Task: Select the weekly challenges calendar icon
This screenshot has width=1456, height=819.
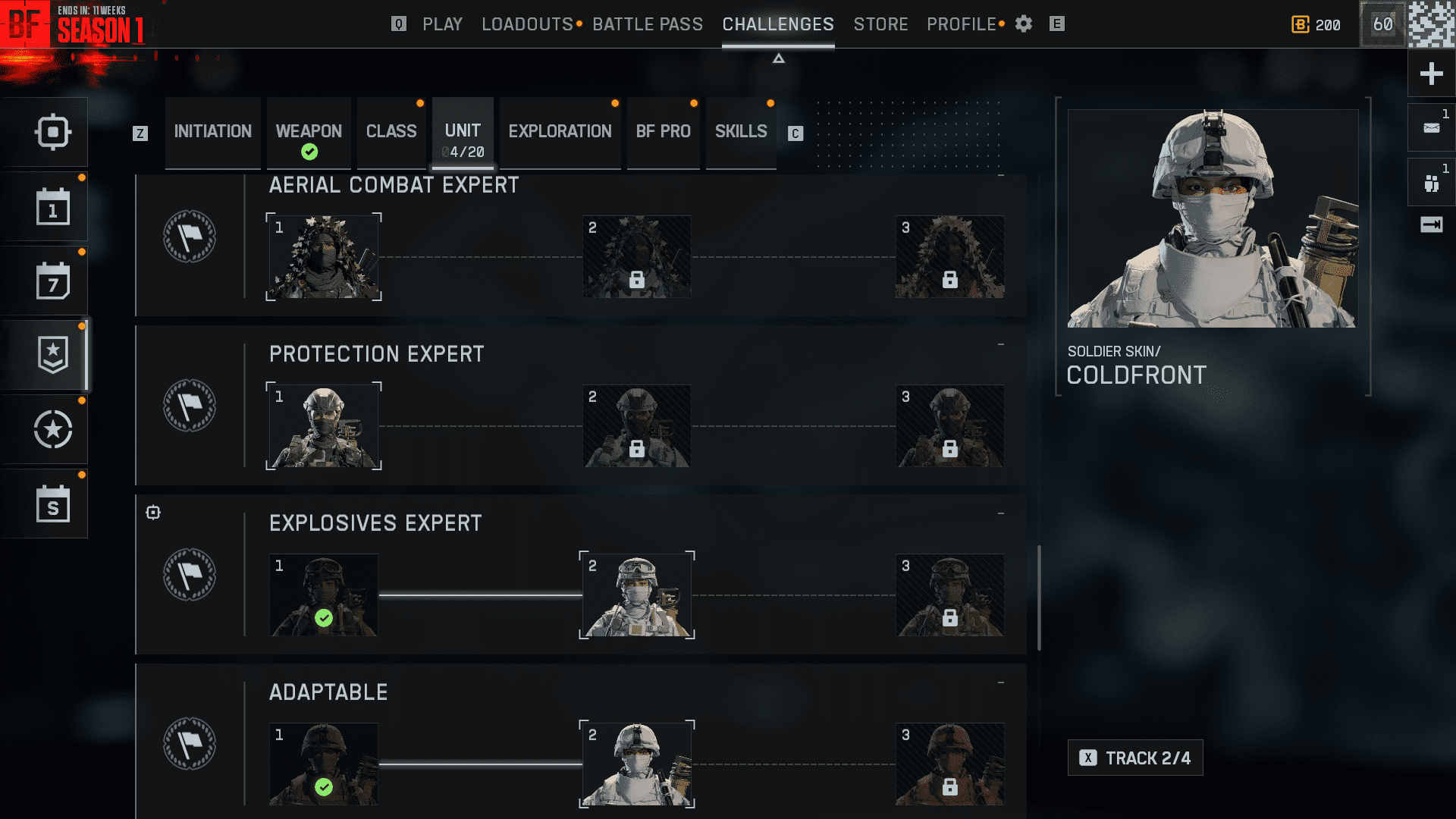Action: tap(53, 281)
